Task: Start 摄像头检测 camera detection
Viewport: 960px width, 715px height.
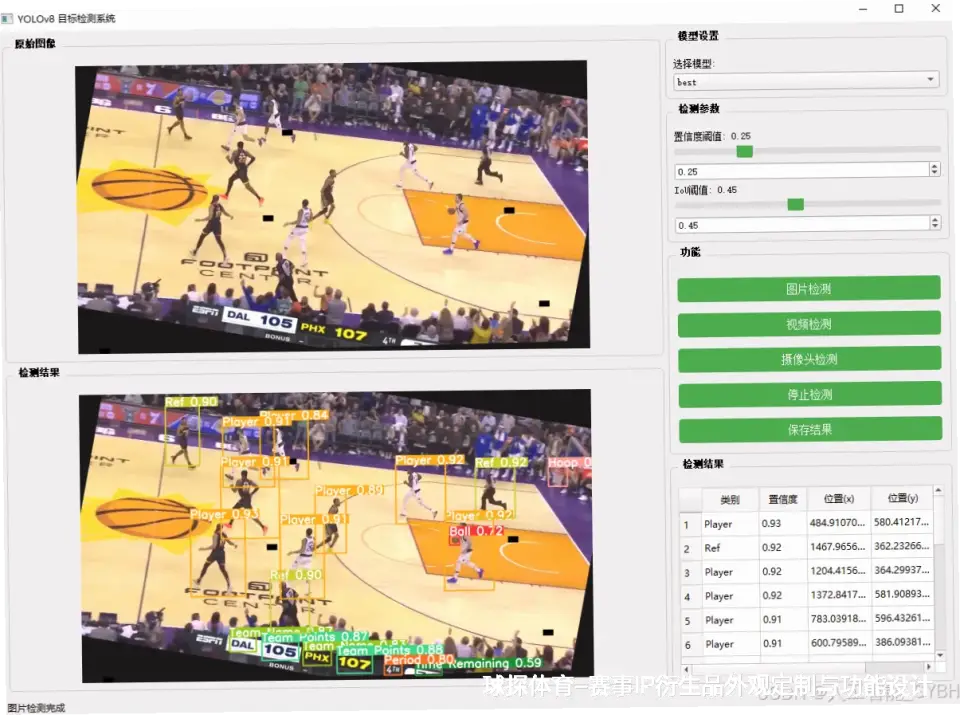Action: [x=809, y=359]
